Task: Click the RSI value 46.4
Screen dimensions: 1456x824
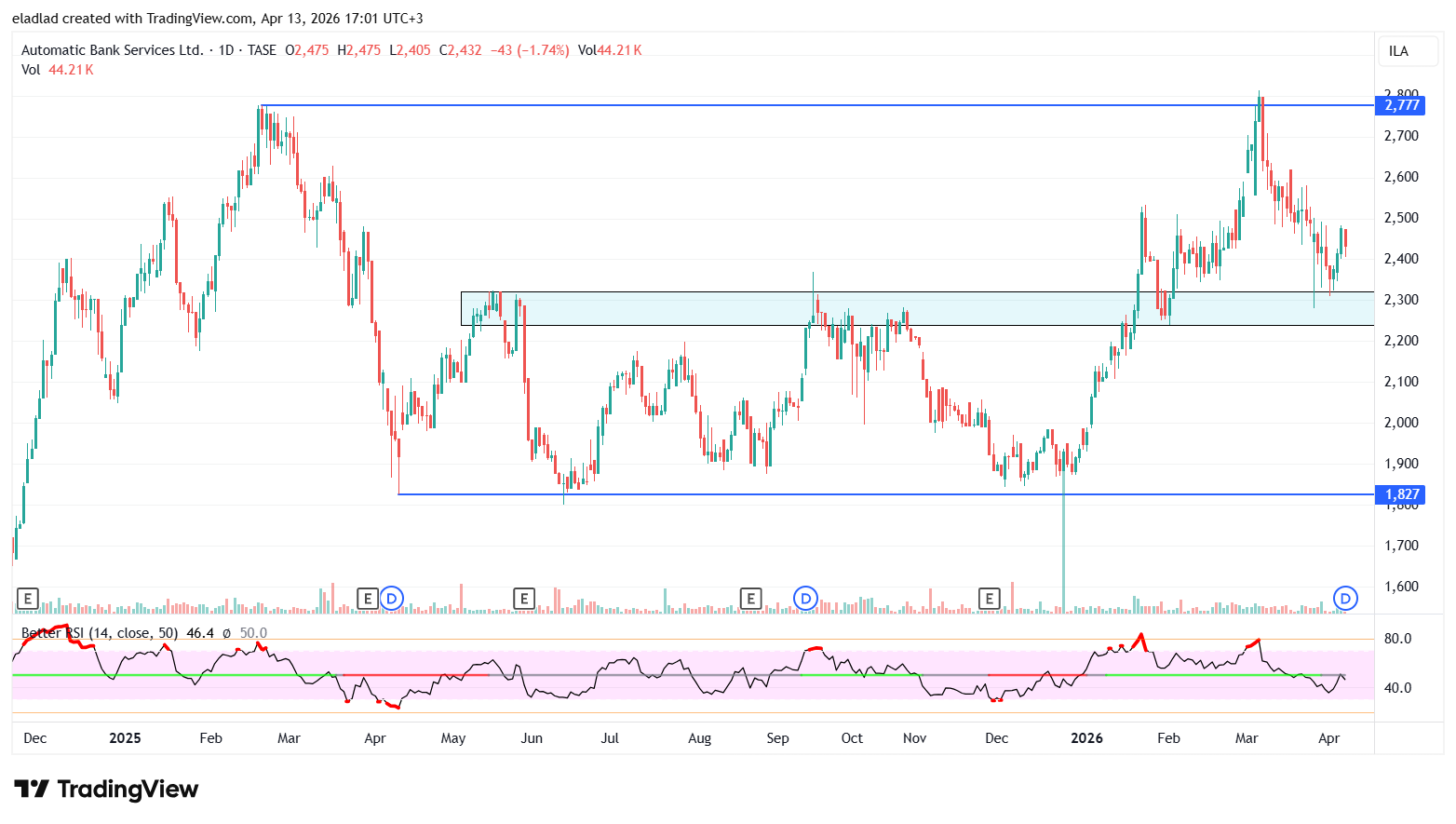Action: 200,633
